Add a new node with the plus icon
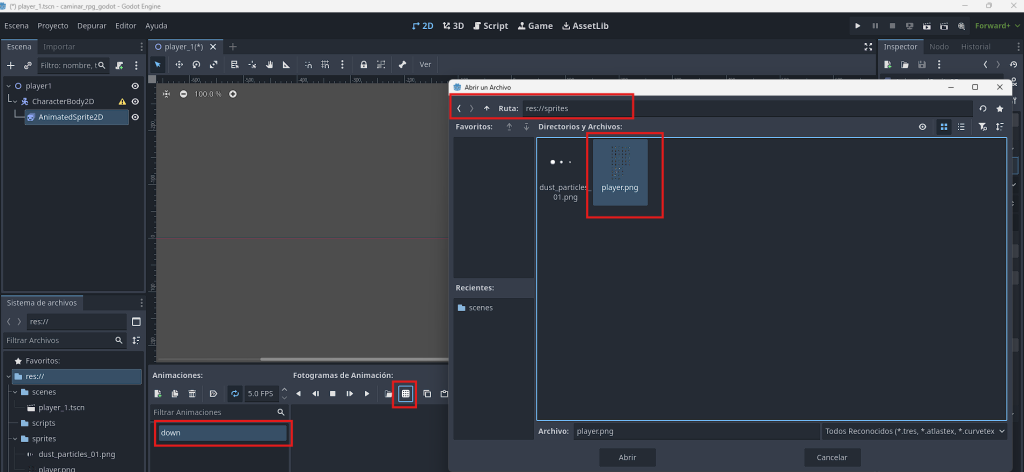 tap(11, 65)
